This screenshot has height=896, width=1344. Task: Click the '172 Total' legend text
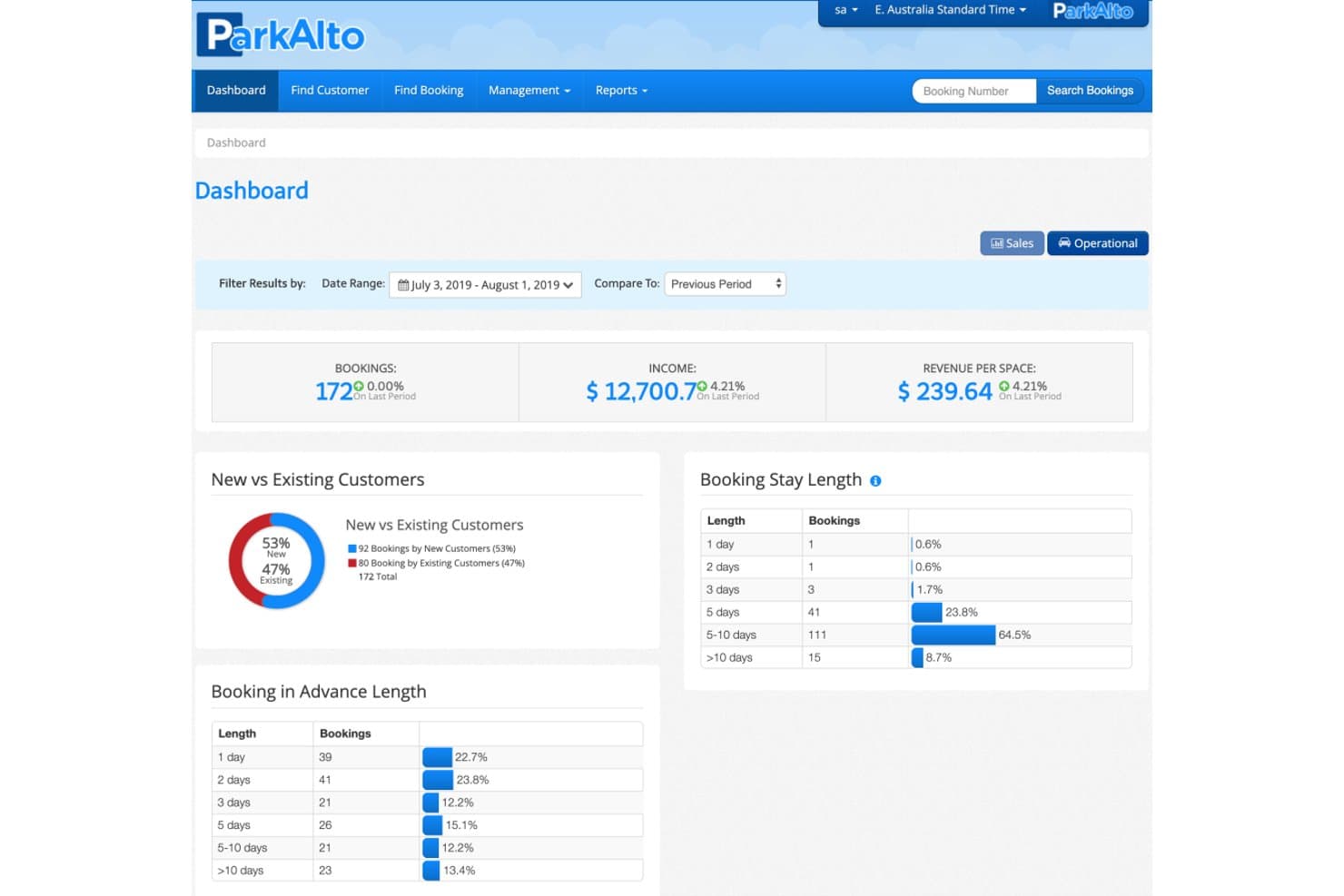[x=378, y=577]
